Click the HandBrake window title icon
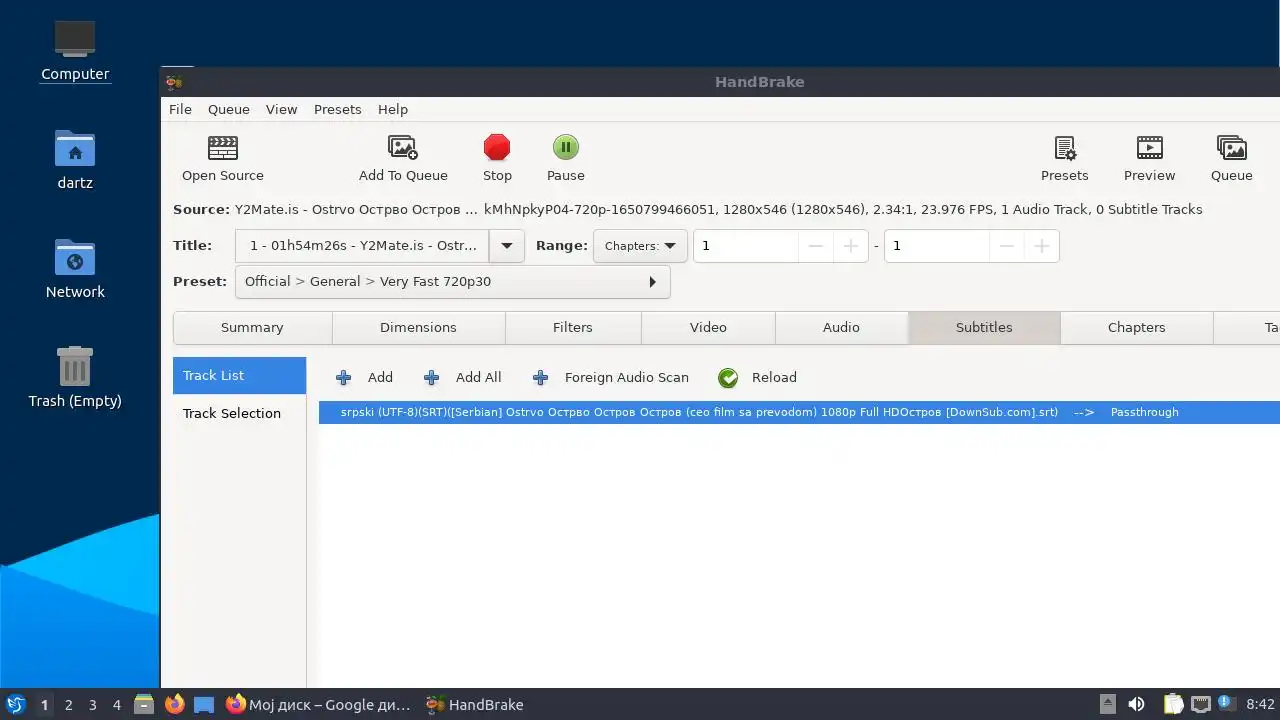Image resolution: width=1280 pixels, height=720 pixels. [x=174, y=82]
